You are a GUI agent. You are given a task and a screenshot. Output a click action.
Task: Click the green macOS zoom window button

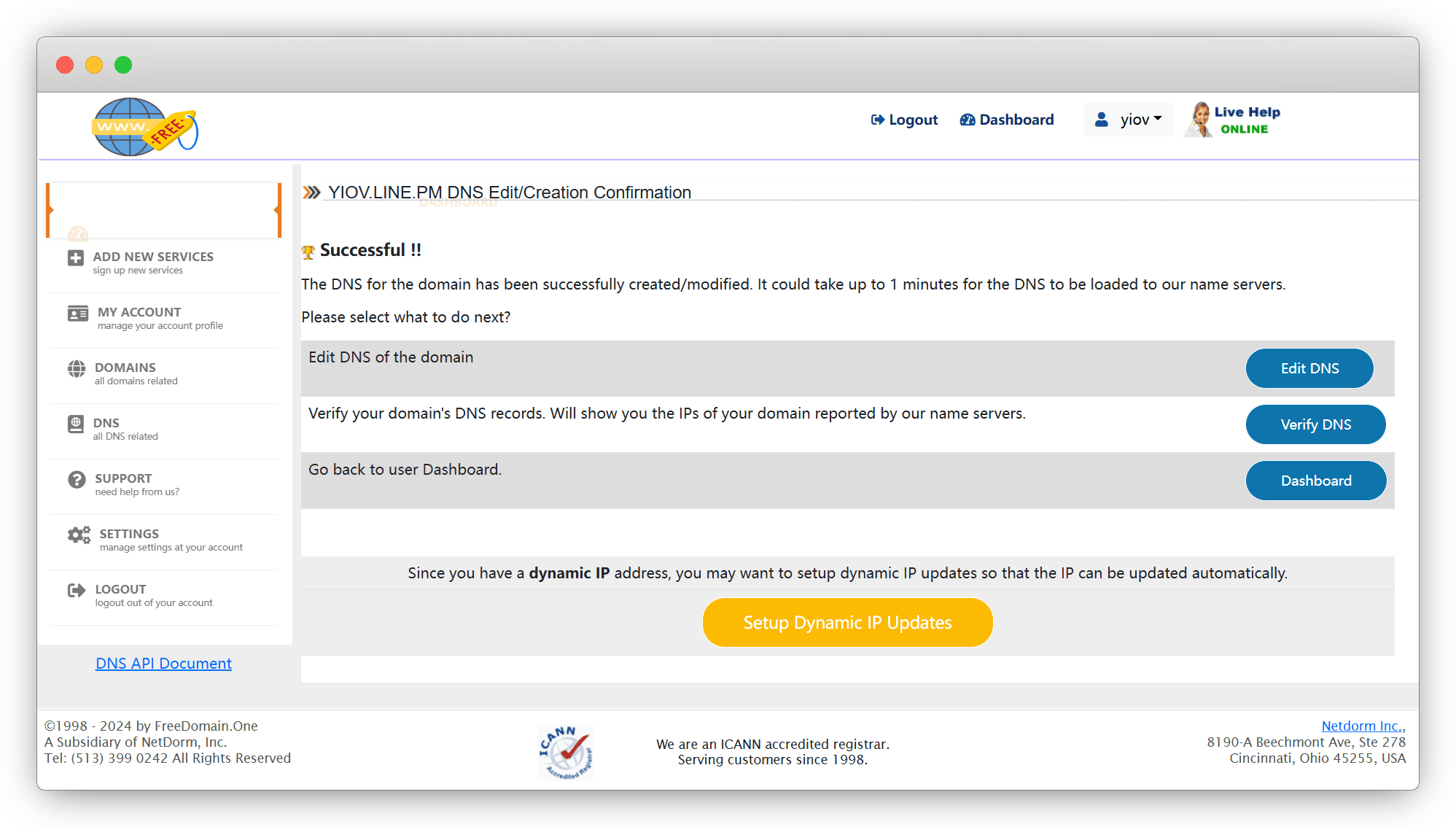(123, 65)
